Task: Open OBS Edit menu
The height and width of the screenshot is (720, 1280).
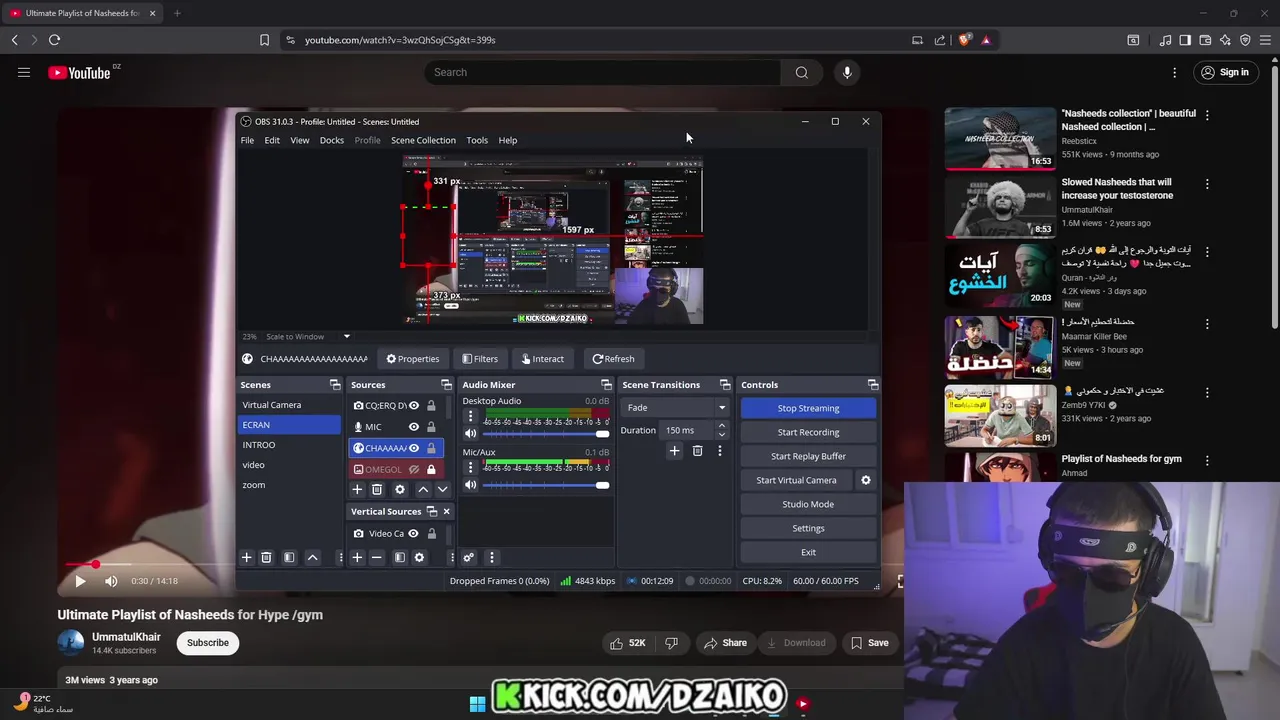Action: click(272, 140)
